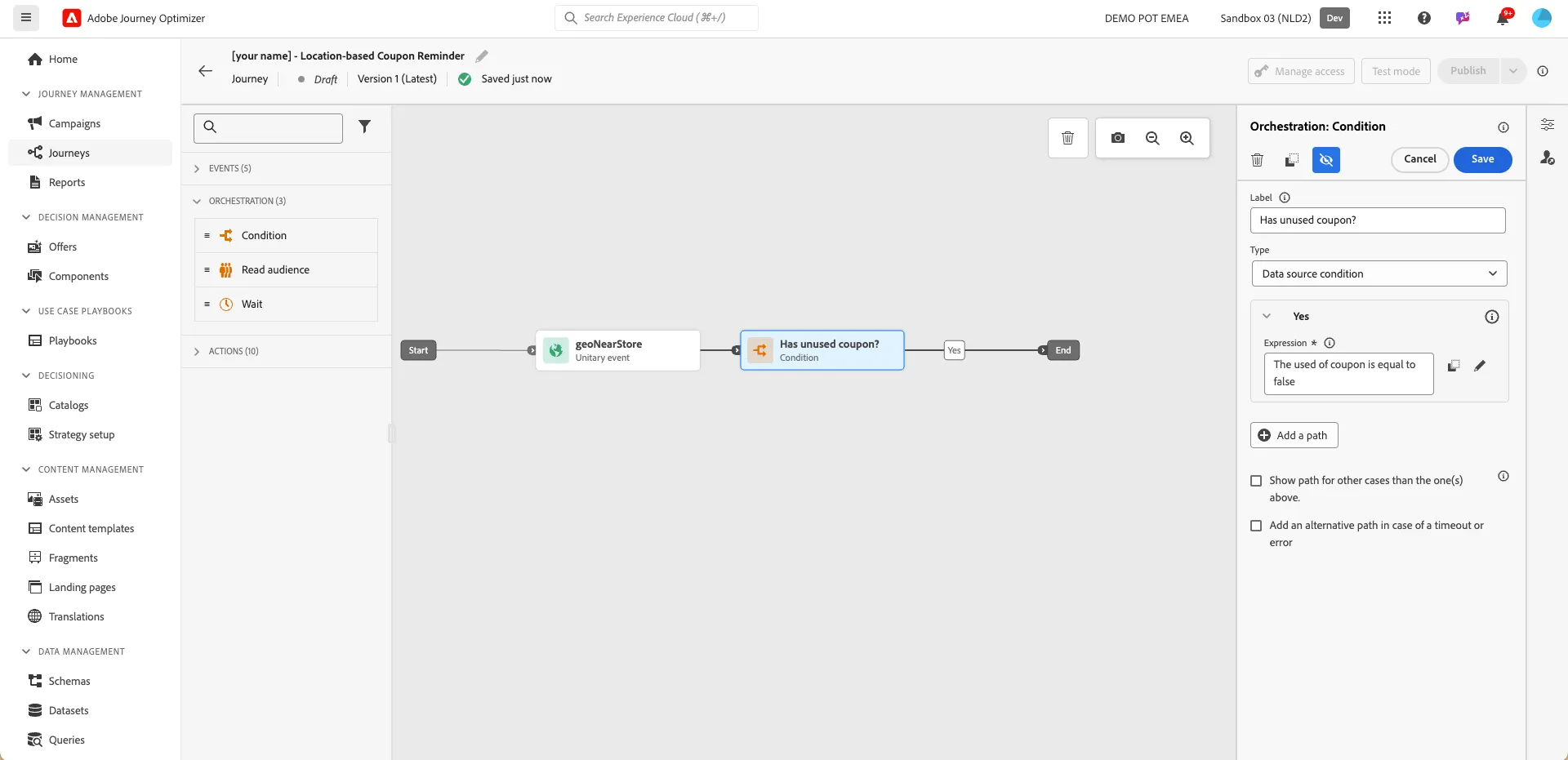Zoom in on the journey canvas
1568x760 pixels.
click(1187, 138)
